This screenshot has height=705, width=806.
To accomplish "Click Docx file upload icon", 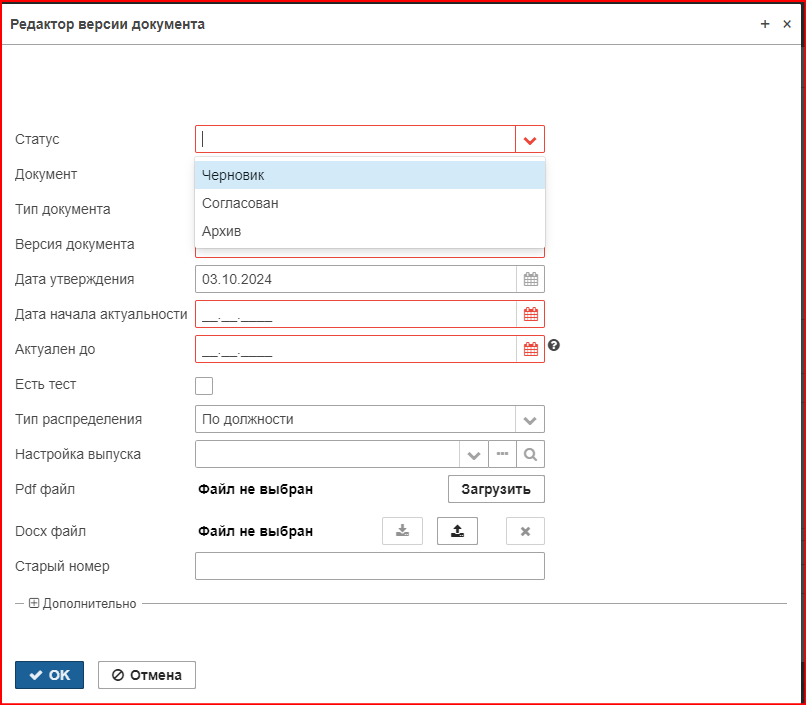I will 457,531.
